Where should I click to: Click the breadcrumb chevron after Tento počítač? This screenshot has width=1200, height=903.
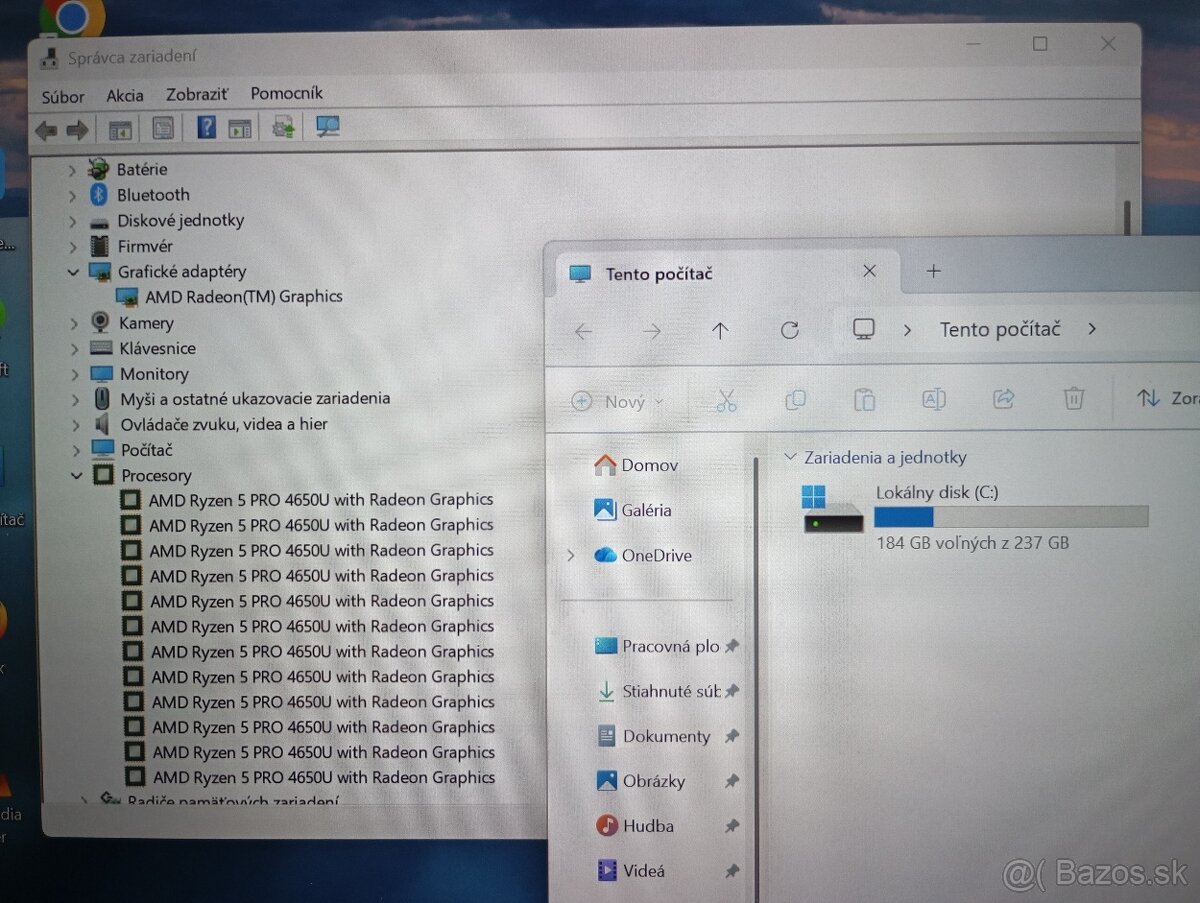(1091, 328)
